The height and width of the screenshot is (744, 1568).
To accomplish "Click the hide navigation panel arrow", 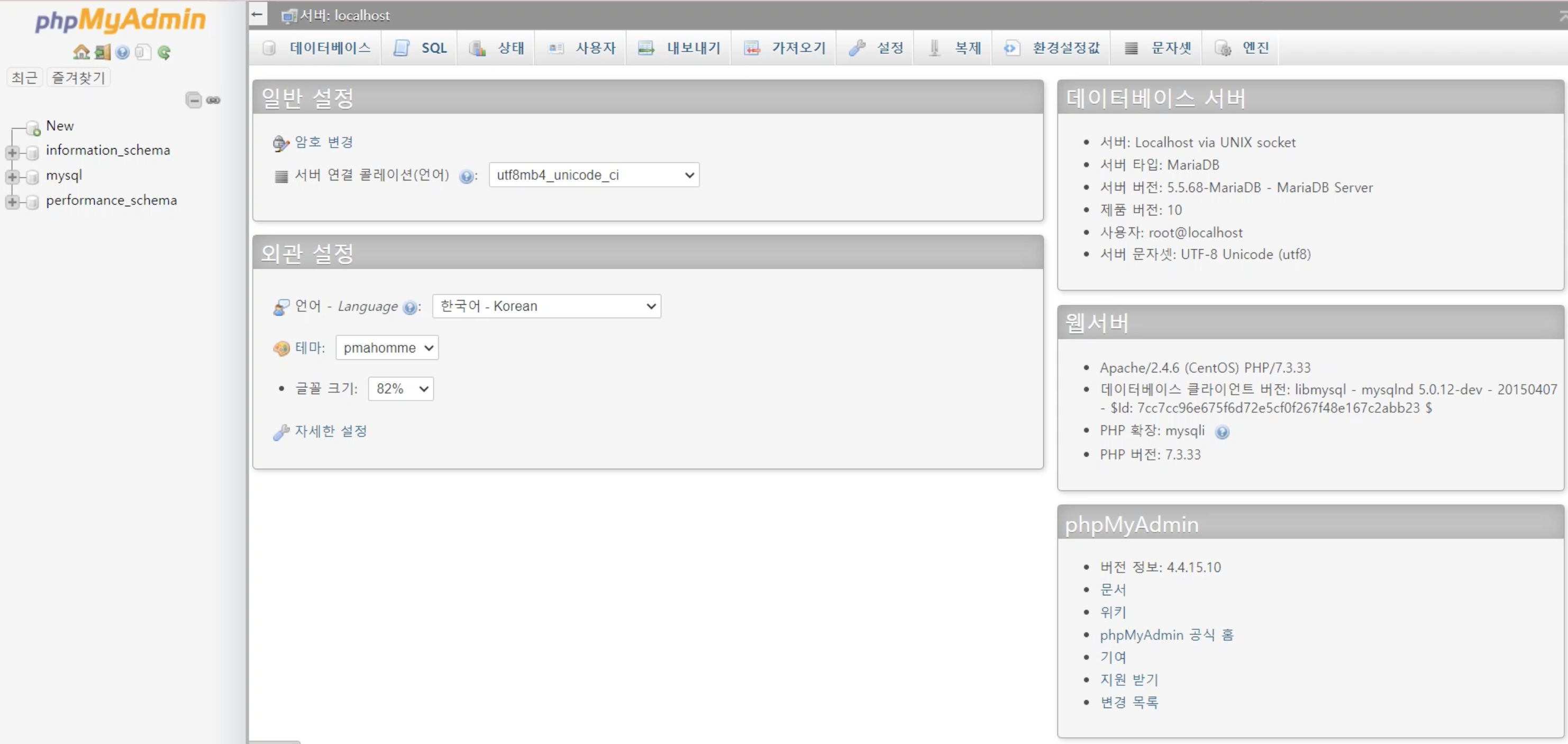I will click(x=258, y=15).
